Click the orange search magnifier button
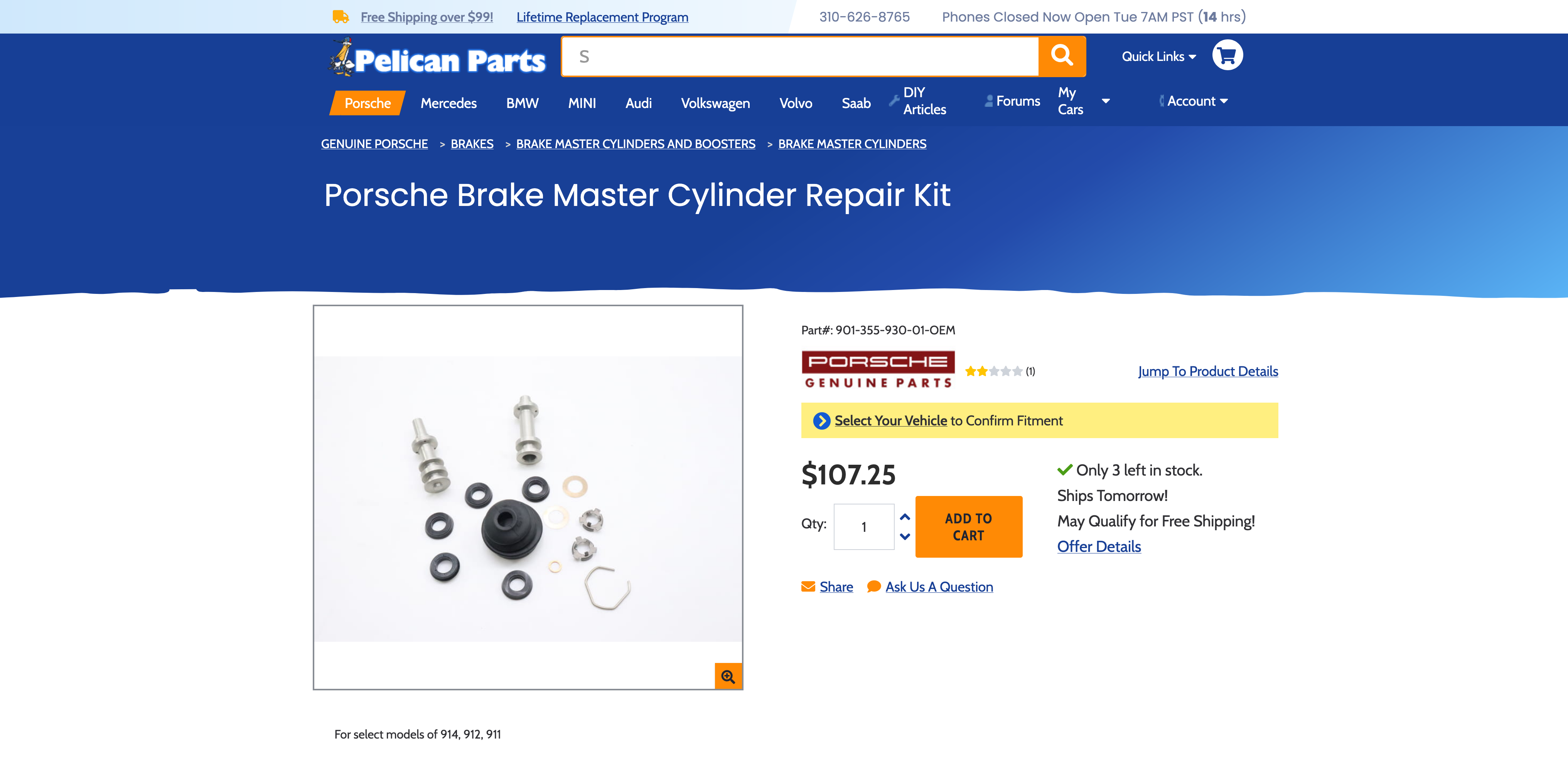This screenshot has height=759, width=1568. coord(1062,56)
